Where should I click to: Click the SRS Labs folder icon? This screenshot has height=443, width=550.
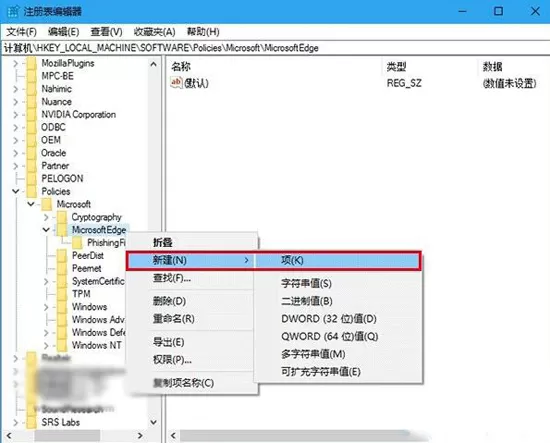tap(32, 422)
